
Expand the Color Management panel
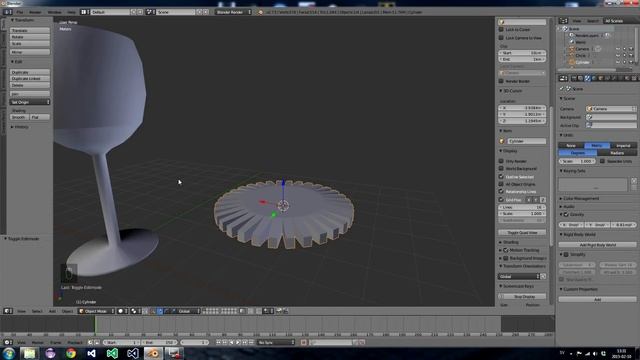580,198
